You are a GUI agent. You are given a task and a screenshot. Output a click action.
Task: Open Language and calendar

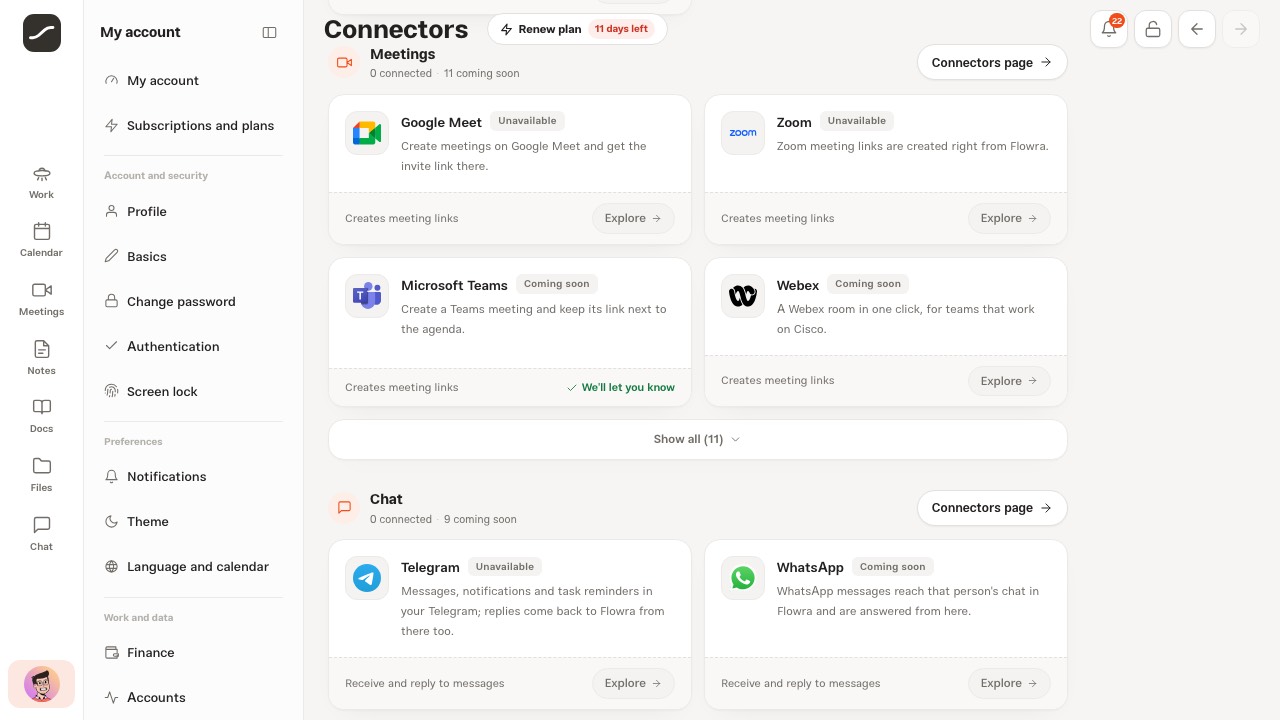pos(193,567)
